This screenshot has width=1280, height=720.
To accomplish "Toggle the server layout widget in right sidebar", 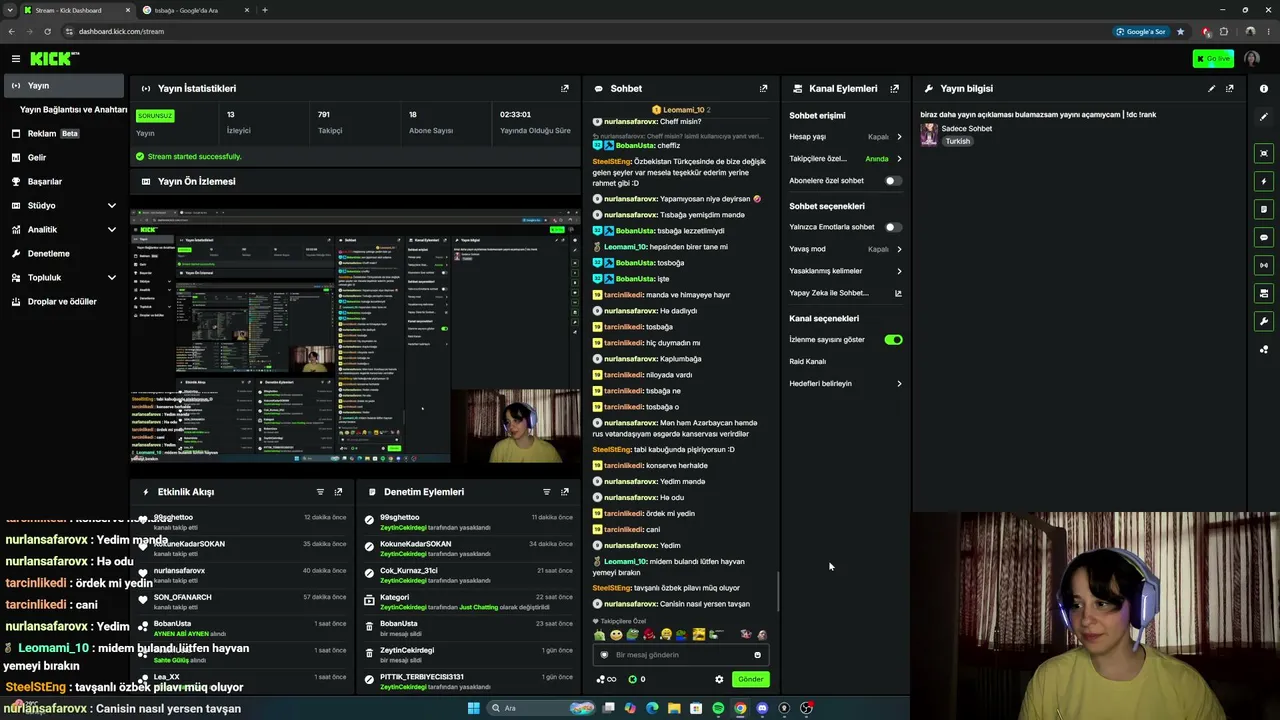I will [1264, 293].
